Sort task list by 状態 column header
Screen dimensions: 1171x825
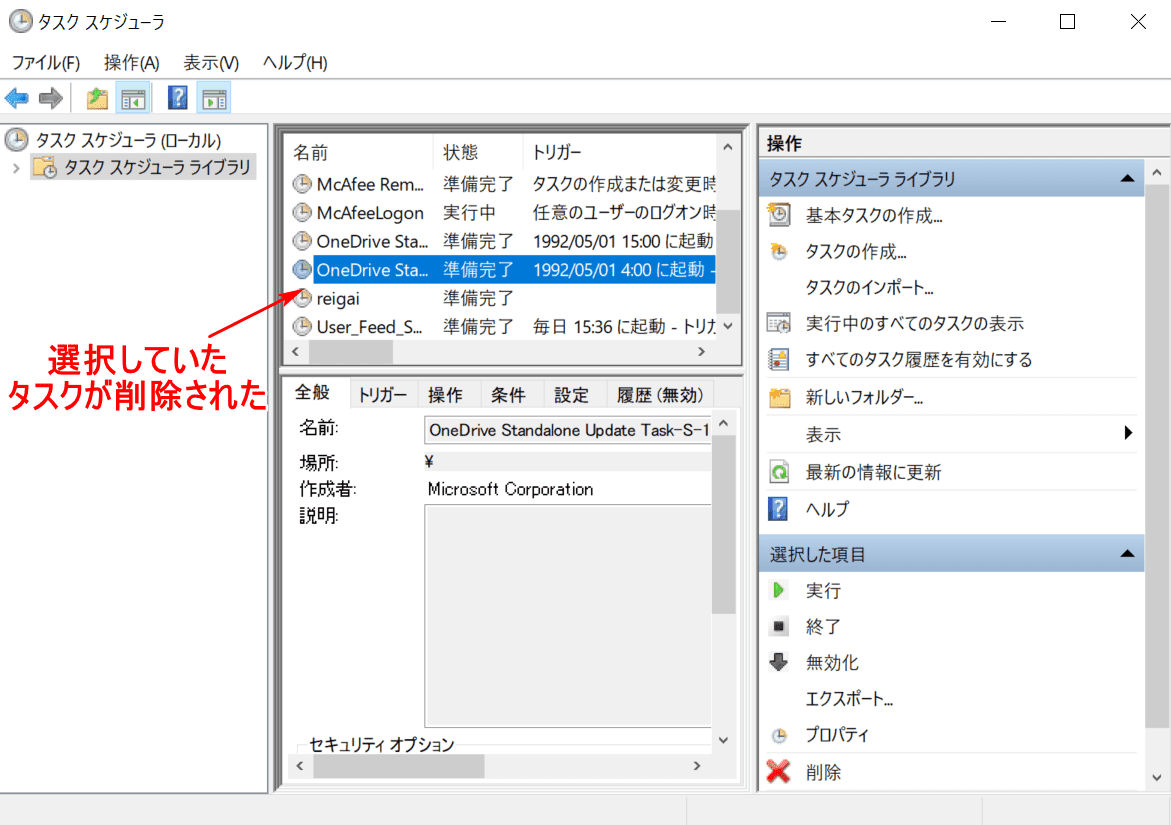(477, 152)
